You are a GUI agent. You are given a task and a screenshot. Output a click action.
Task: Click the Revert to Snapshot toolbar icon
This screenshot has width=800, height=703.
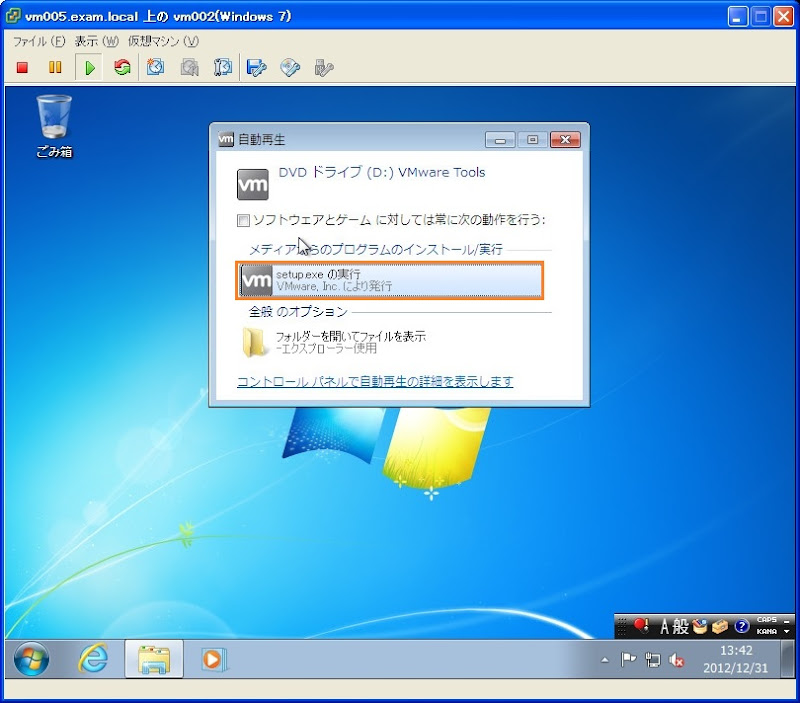(x=189, y=67)
